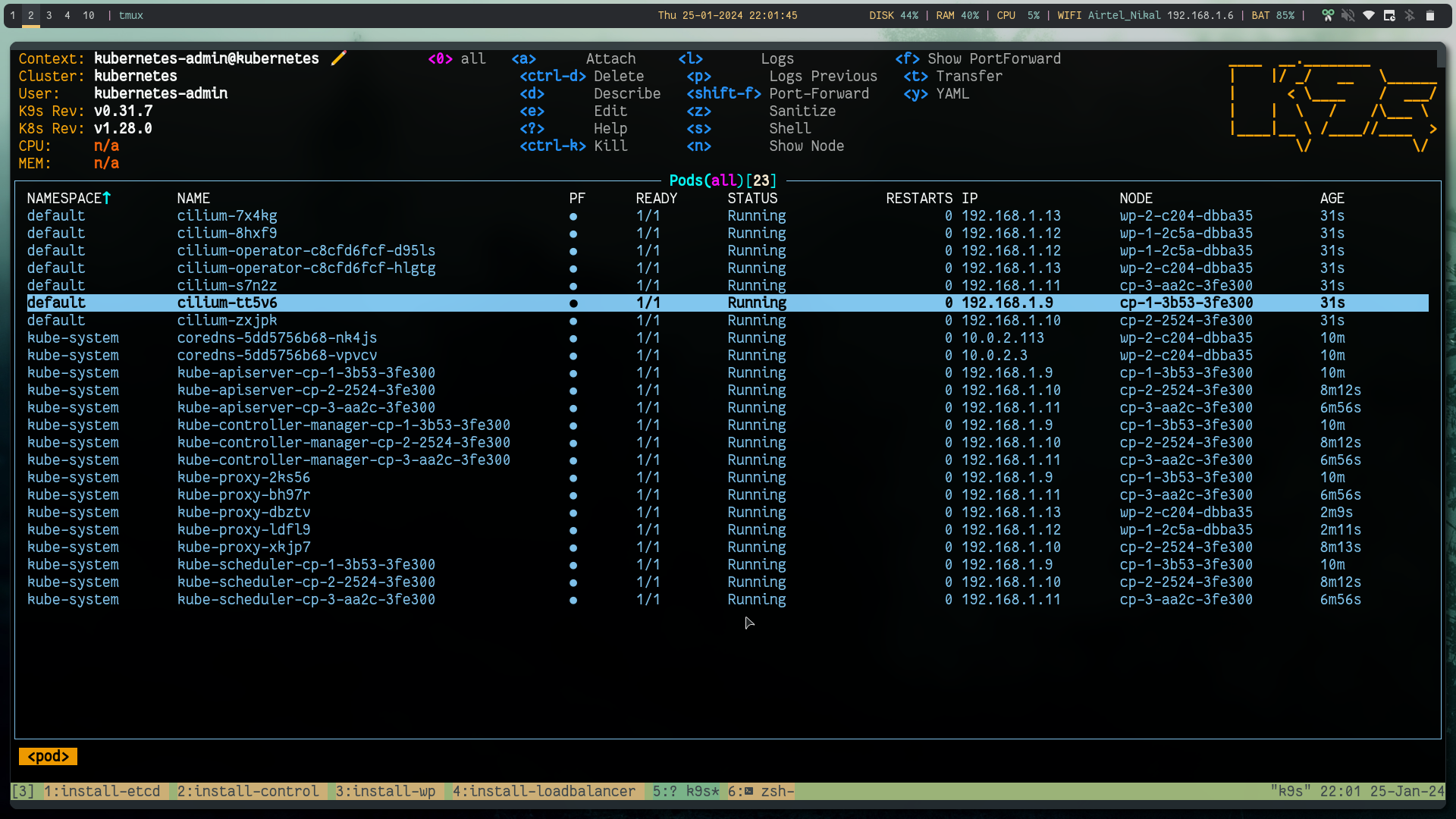Click the RESTARTS column header
Viewport: 1456px width, 819px height.
pyautogui.click(x=919, y=198)
